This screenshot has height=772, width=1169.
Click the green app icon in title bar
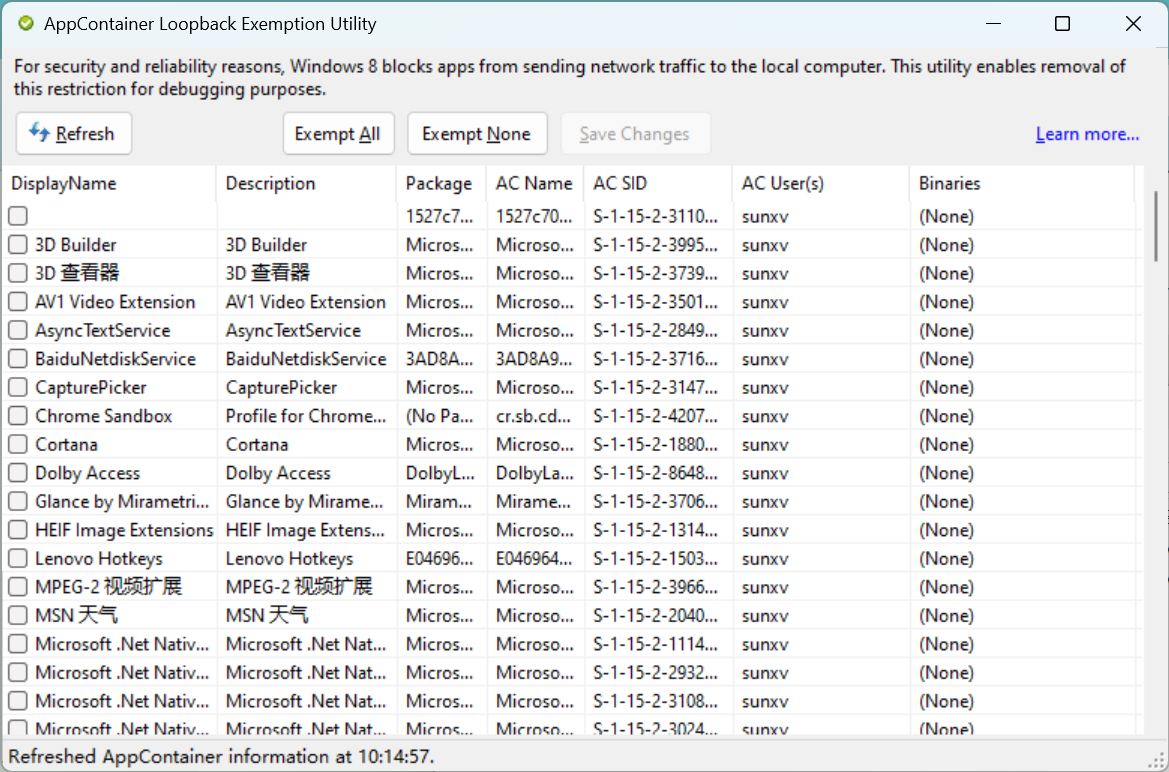point(26,24)
